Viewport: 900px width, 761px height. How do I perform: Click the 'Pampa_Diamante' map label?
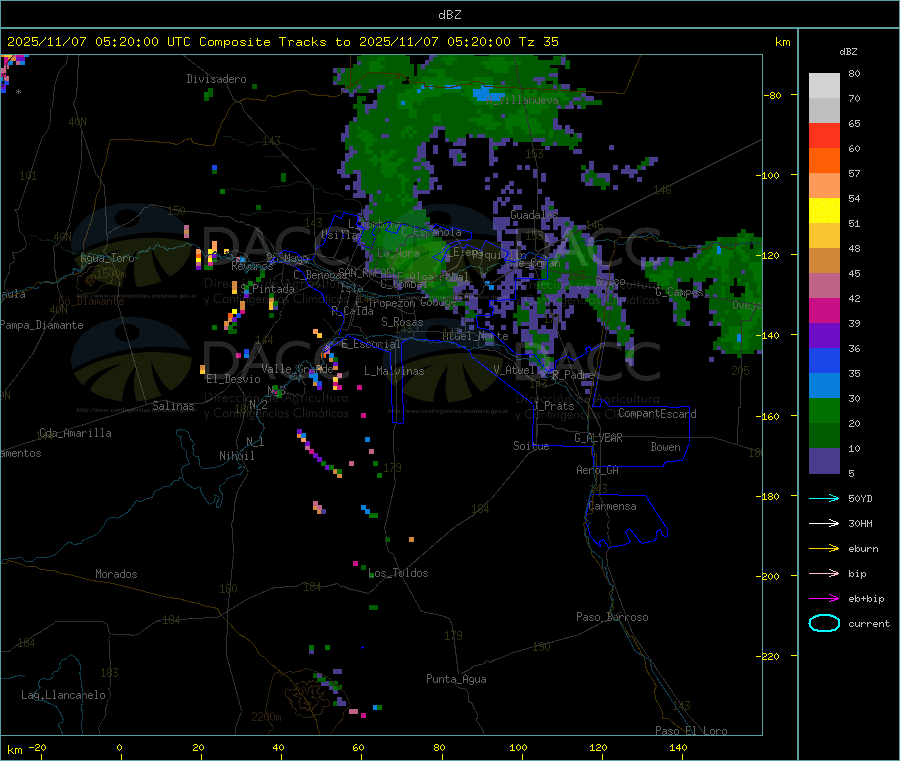(42, 325)
